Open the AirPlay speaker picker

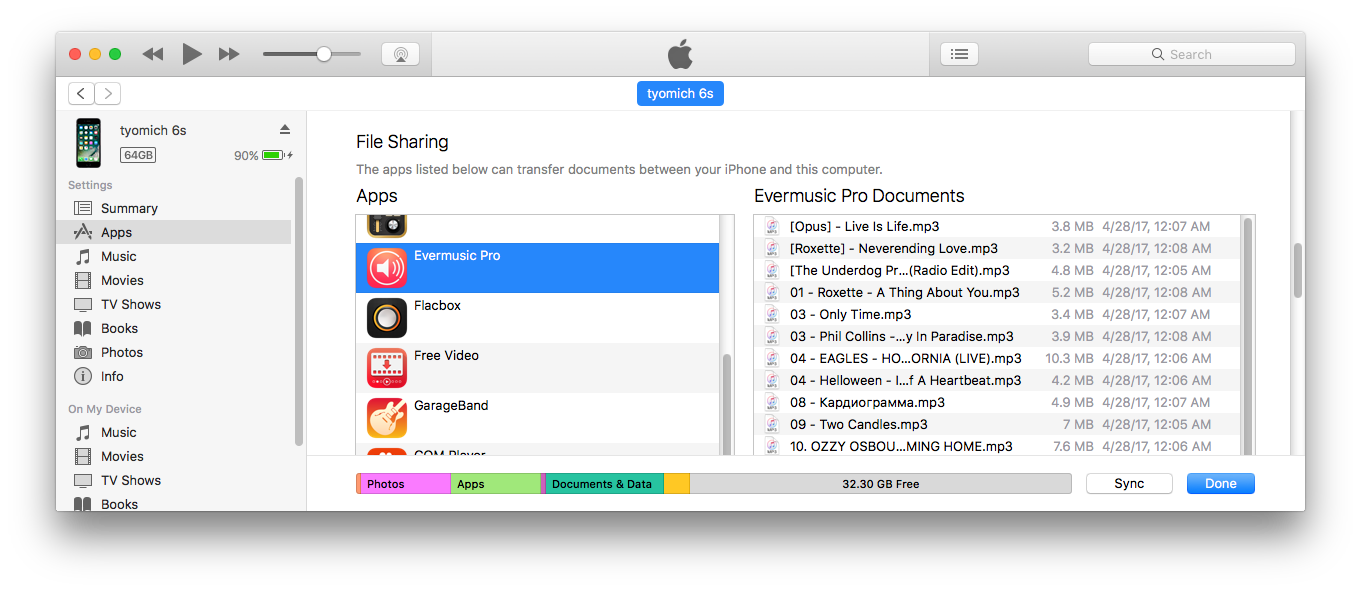pos(400,53)
